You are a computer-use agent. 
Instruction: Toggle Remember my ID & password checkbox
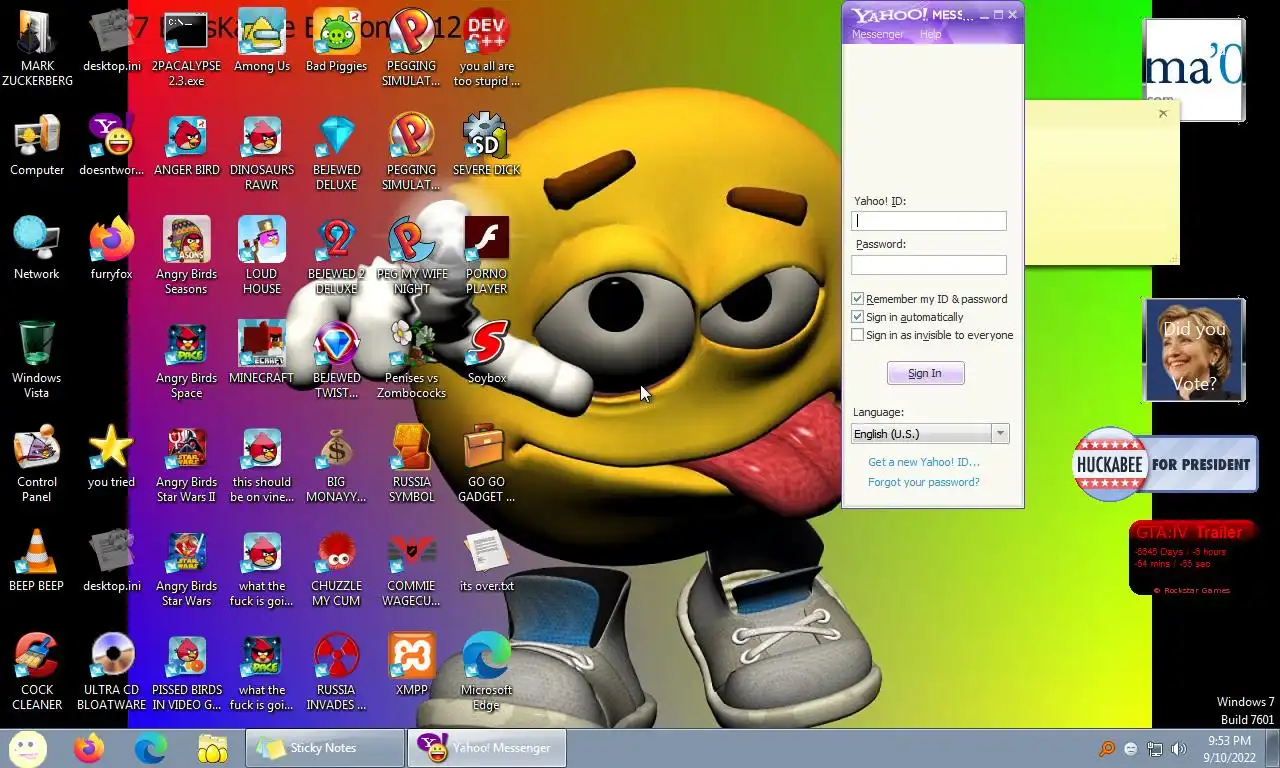pyautogui.click(x=857, y=299)
